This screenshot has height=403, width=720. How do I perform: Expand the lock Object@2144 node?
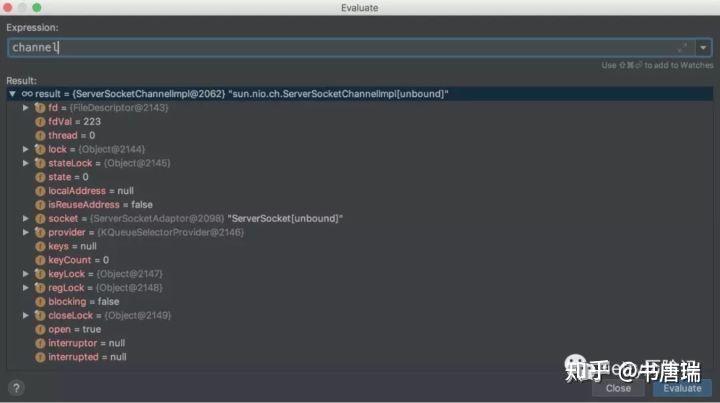pyautogui.click(x=26, y=149)
